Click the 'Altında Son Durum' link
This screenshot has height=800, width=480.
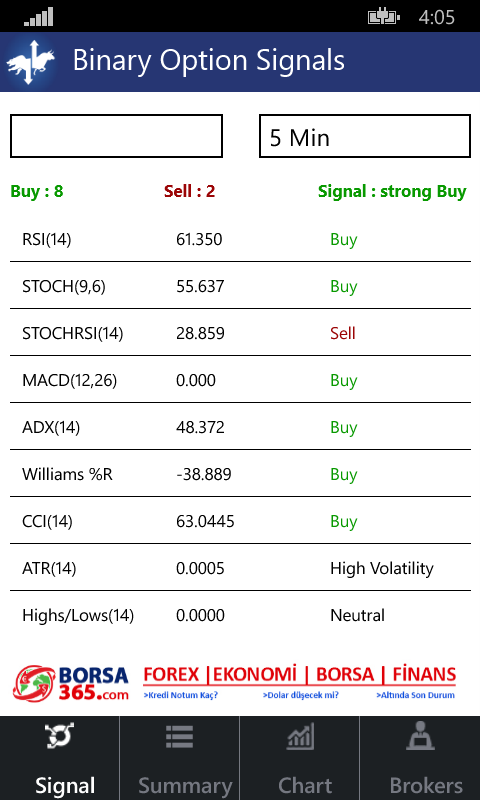click(415, 695)
